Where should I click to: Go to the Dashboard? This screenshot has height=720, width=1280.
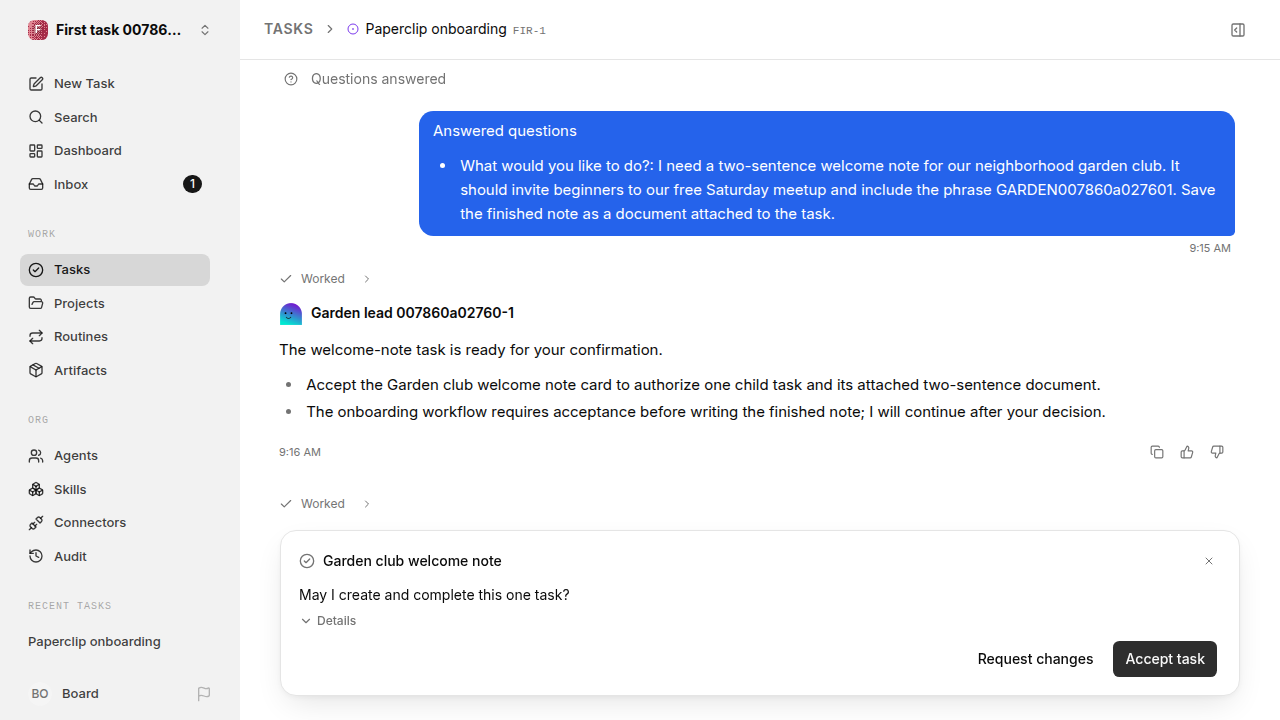click(x=115, y=151)
